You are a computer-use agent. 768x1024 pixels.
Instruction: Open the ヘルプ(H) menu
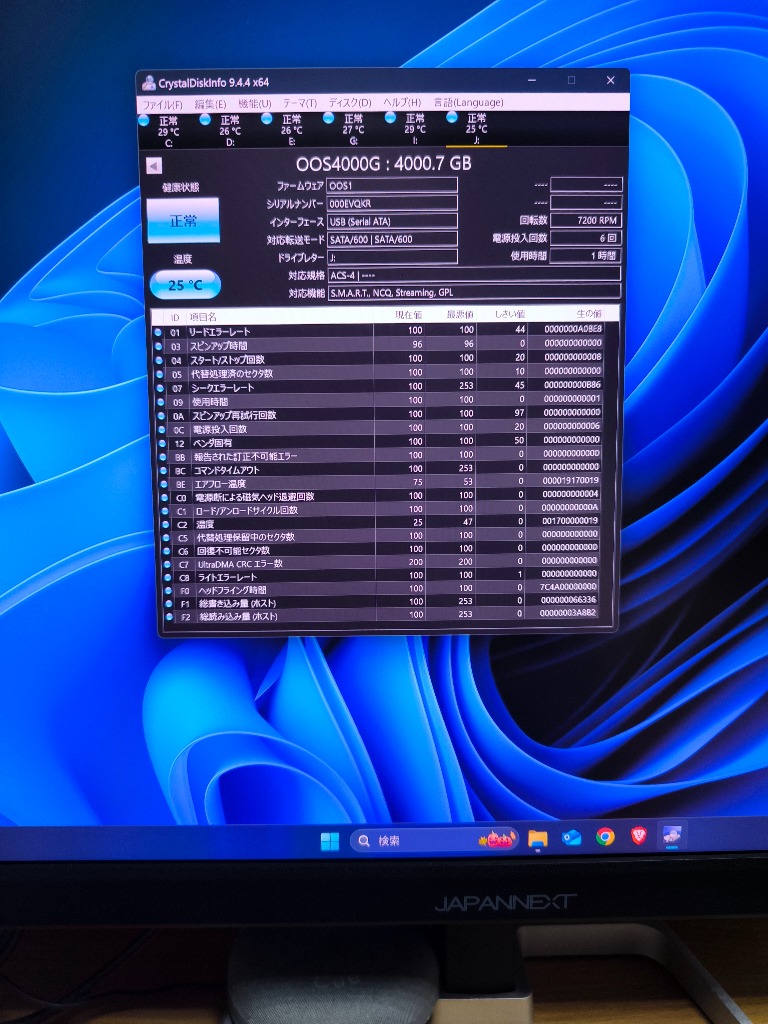point(402,103)
